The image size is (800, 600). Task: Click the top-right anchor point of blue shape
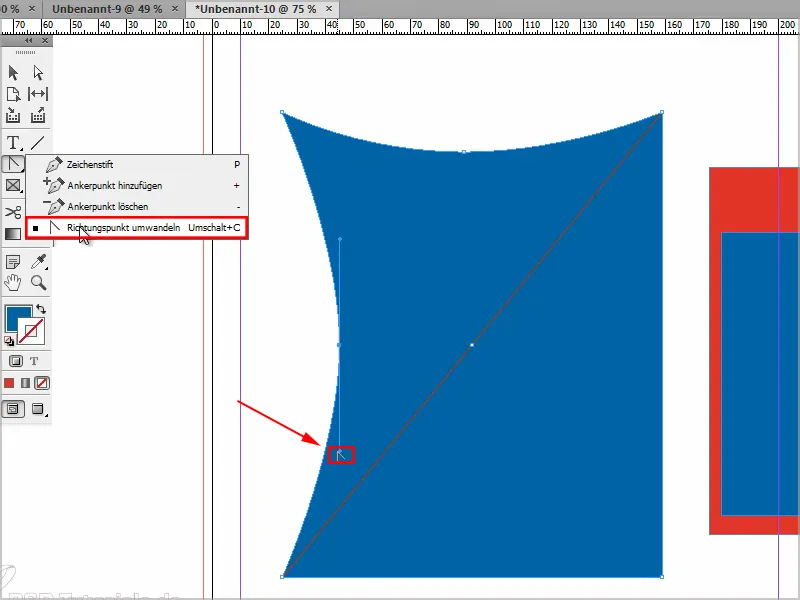click(662, 112)
